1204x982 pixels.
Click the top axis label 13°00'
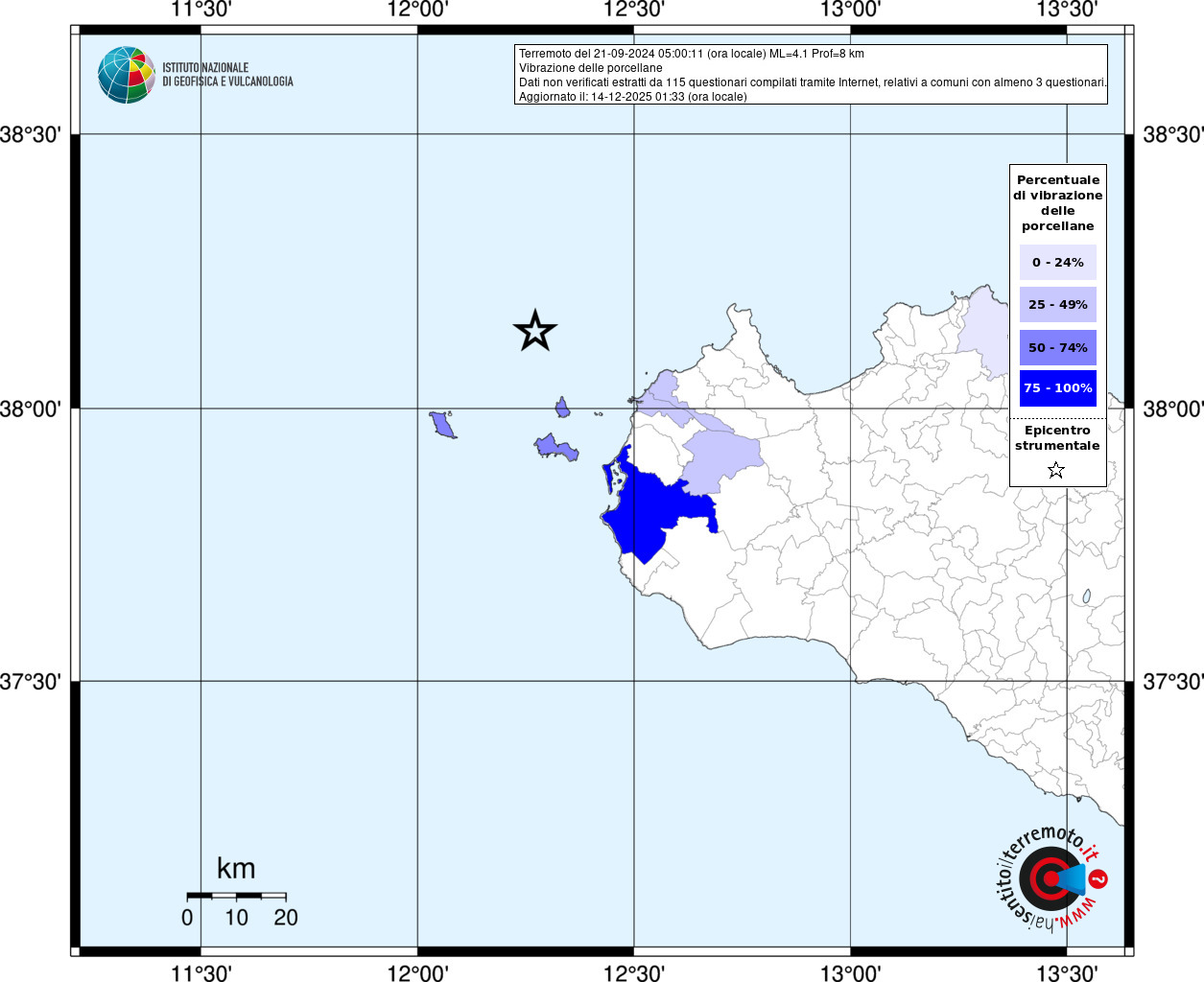[x=851, y=10]
